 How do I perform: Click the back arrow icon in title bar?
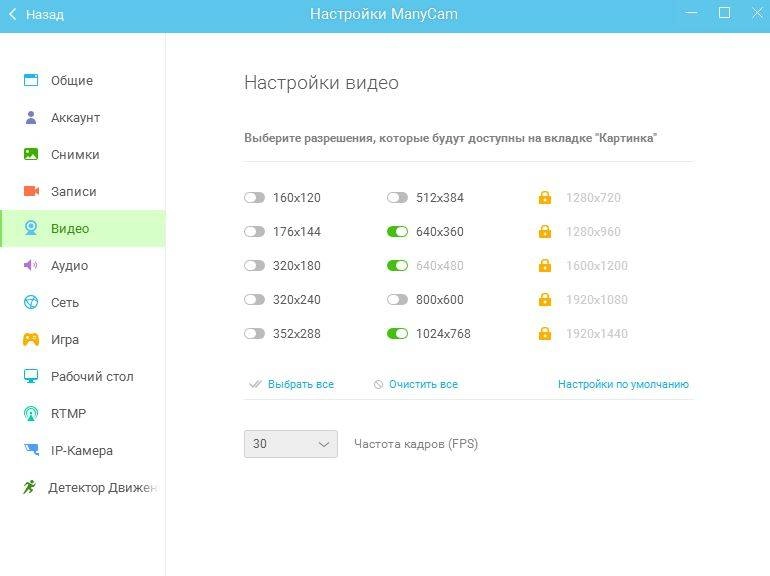point(13,14)
